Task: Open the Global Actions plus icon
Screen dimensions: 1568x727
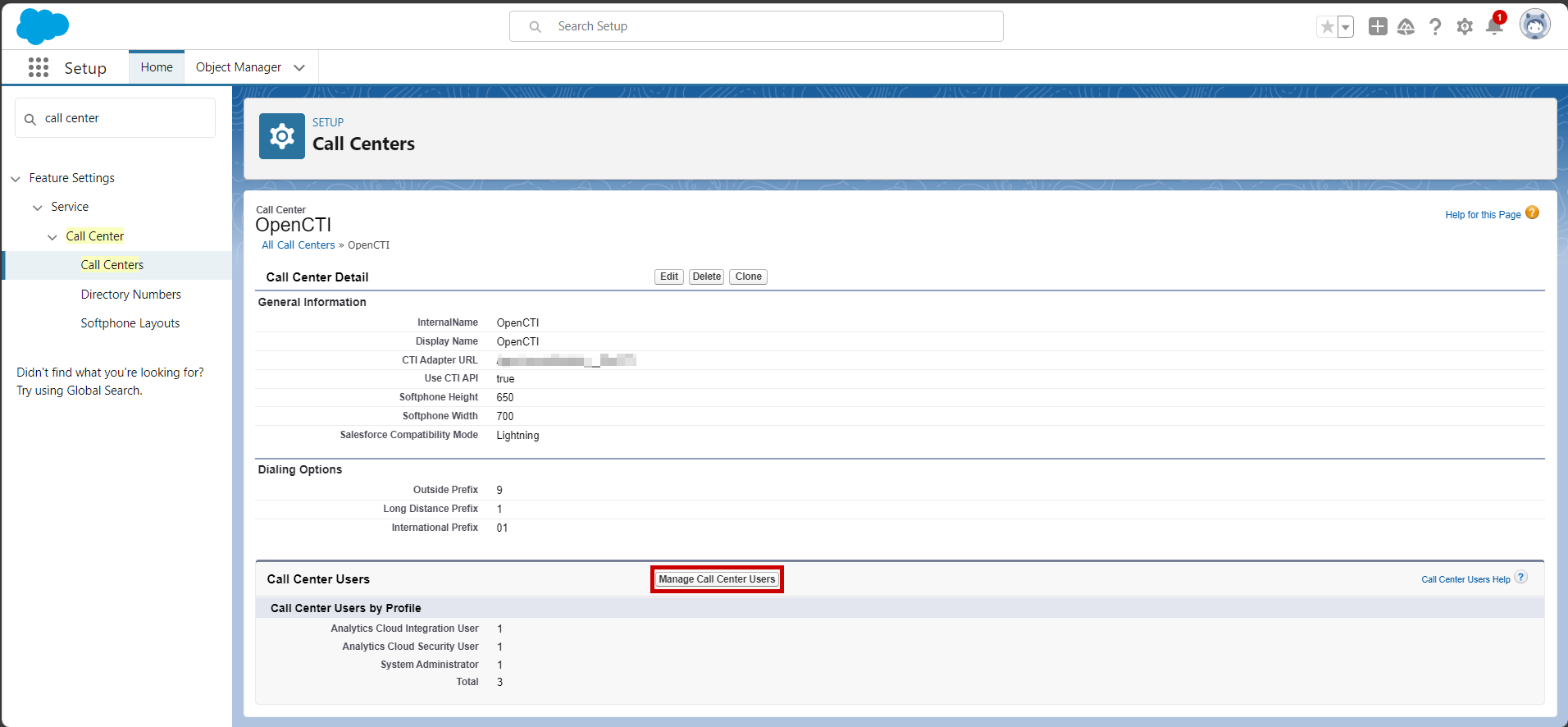Action: (1378, 27)
